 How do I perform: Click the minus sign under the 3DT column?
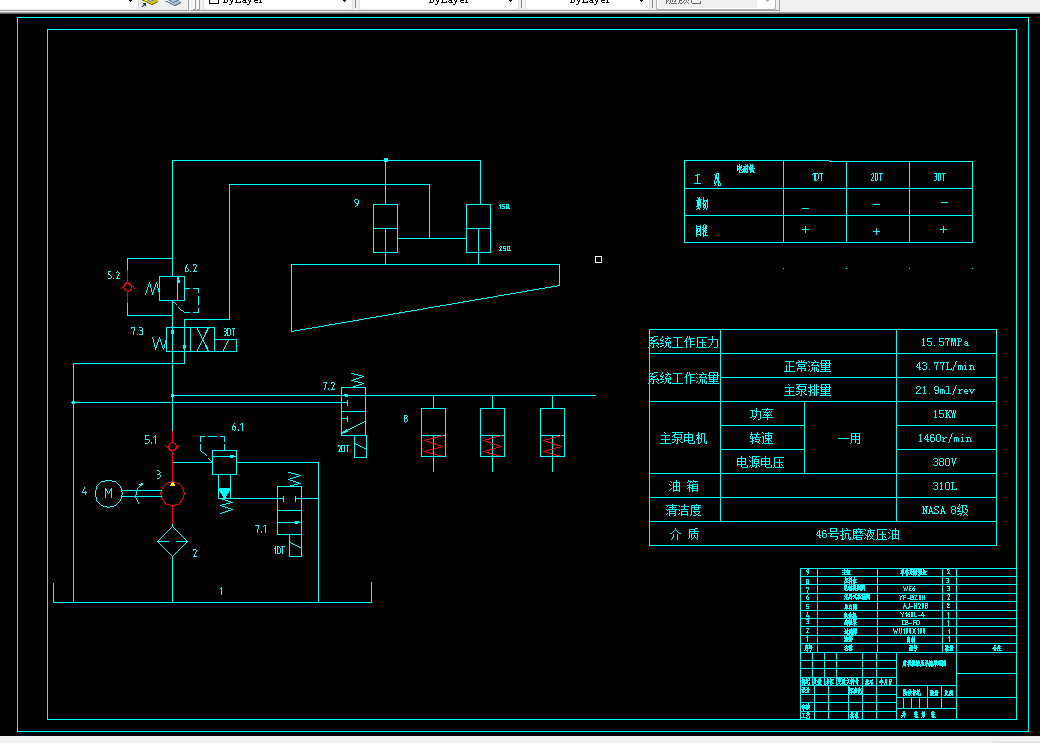pos(944,202)
